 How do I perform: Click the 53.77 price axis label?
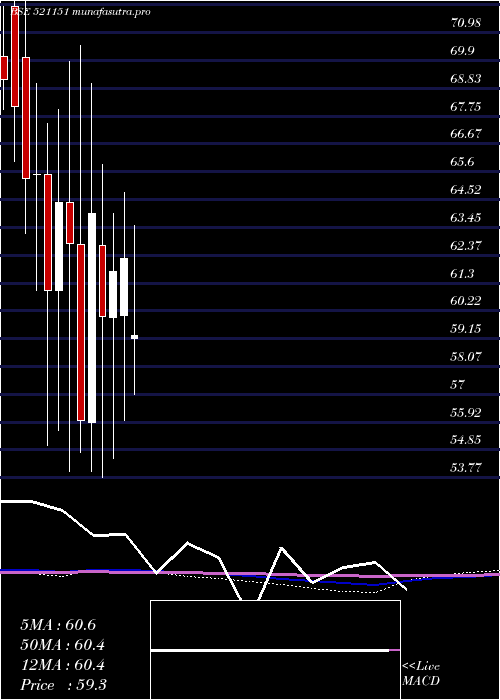click(466, 467)
